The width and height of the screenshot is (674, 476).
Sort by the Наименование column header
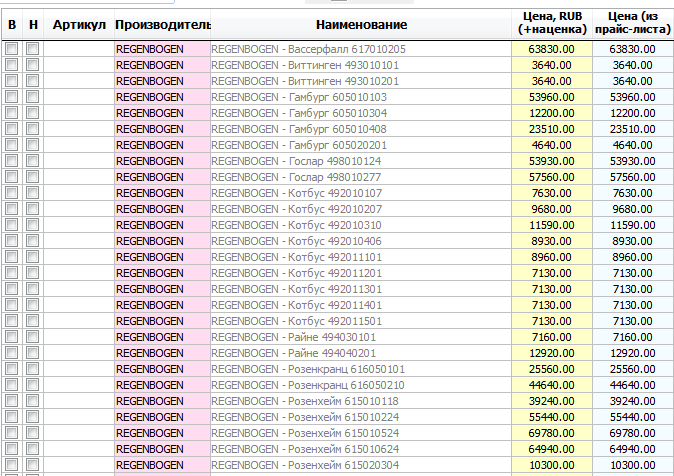[361, 25]
